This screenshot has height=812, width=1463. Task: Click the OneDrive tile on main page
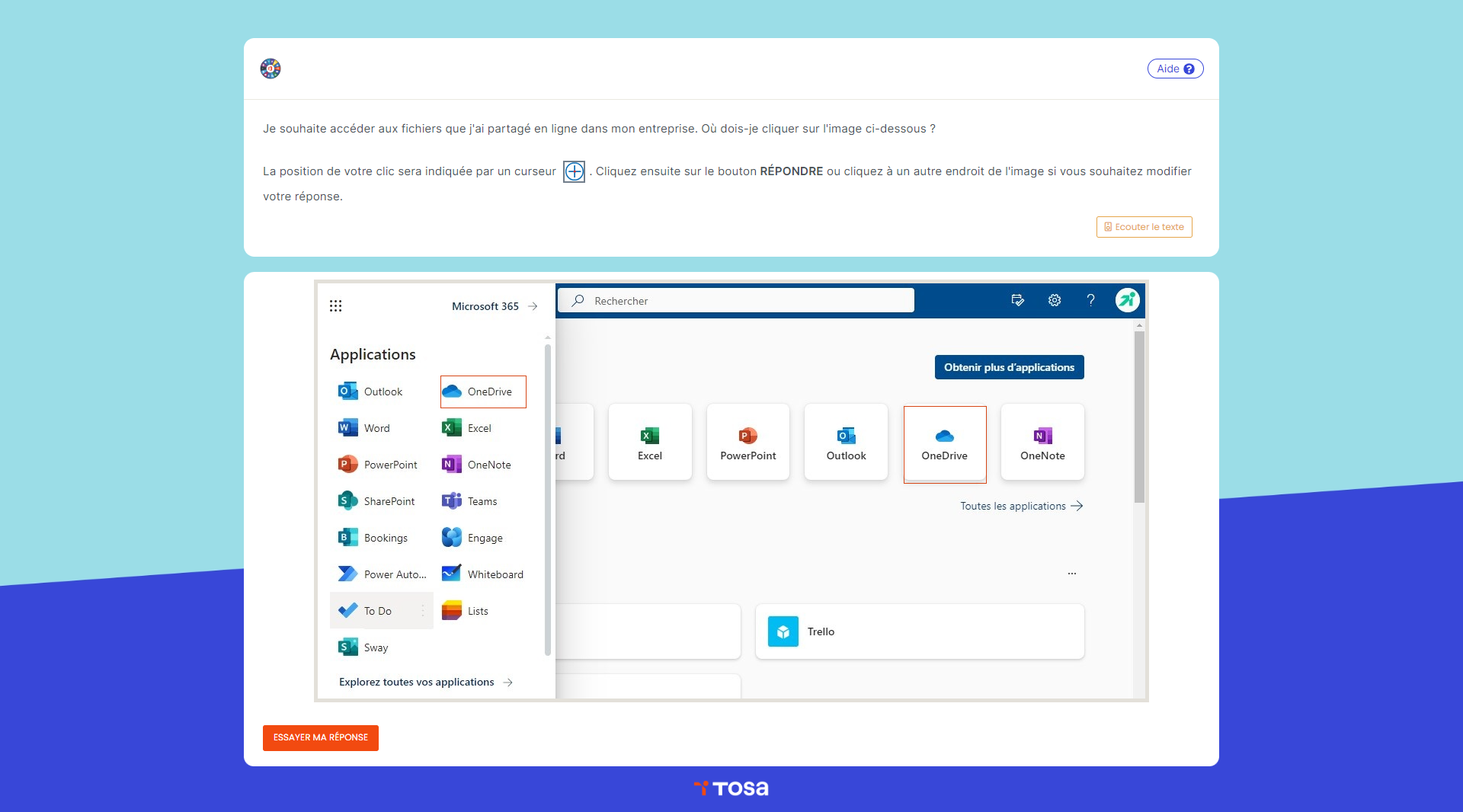(945, 444)
